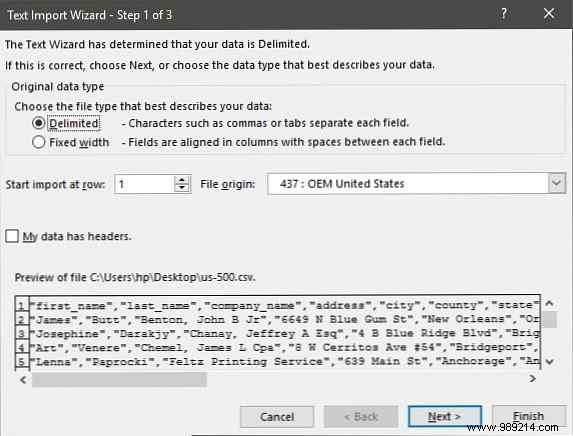
Task: Click preview row 5 starting with Lenna
Action: (x=277, y=361)
